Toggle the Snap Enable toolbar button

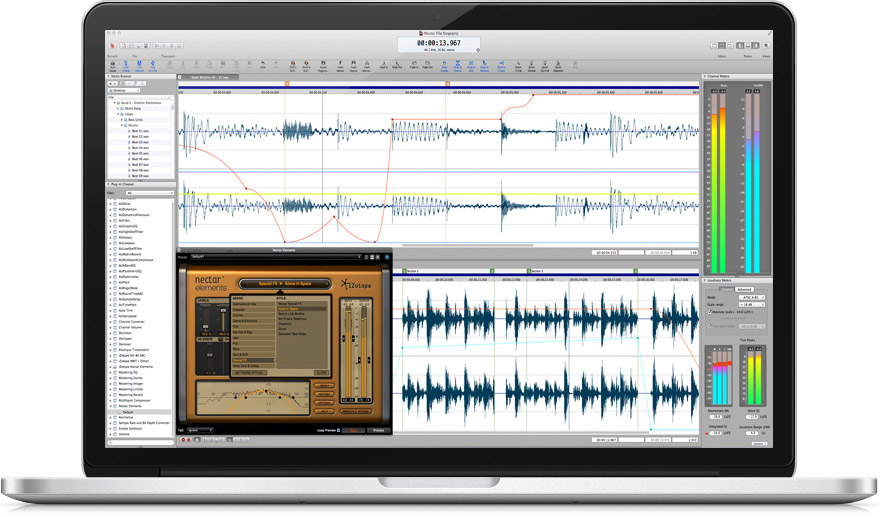pyautogui.click(x=444, y=66)
